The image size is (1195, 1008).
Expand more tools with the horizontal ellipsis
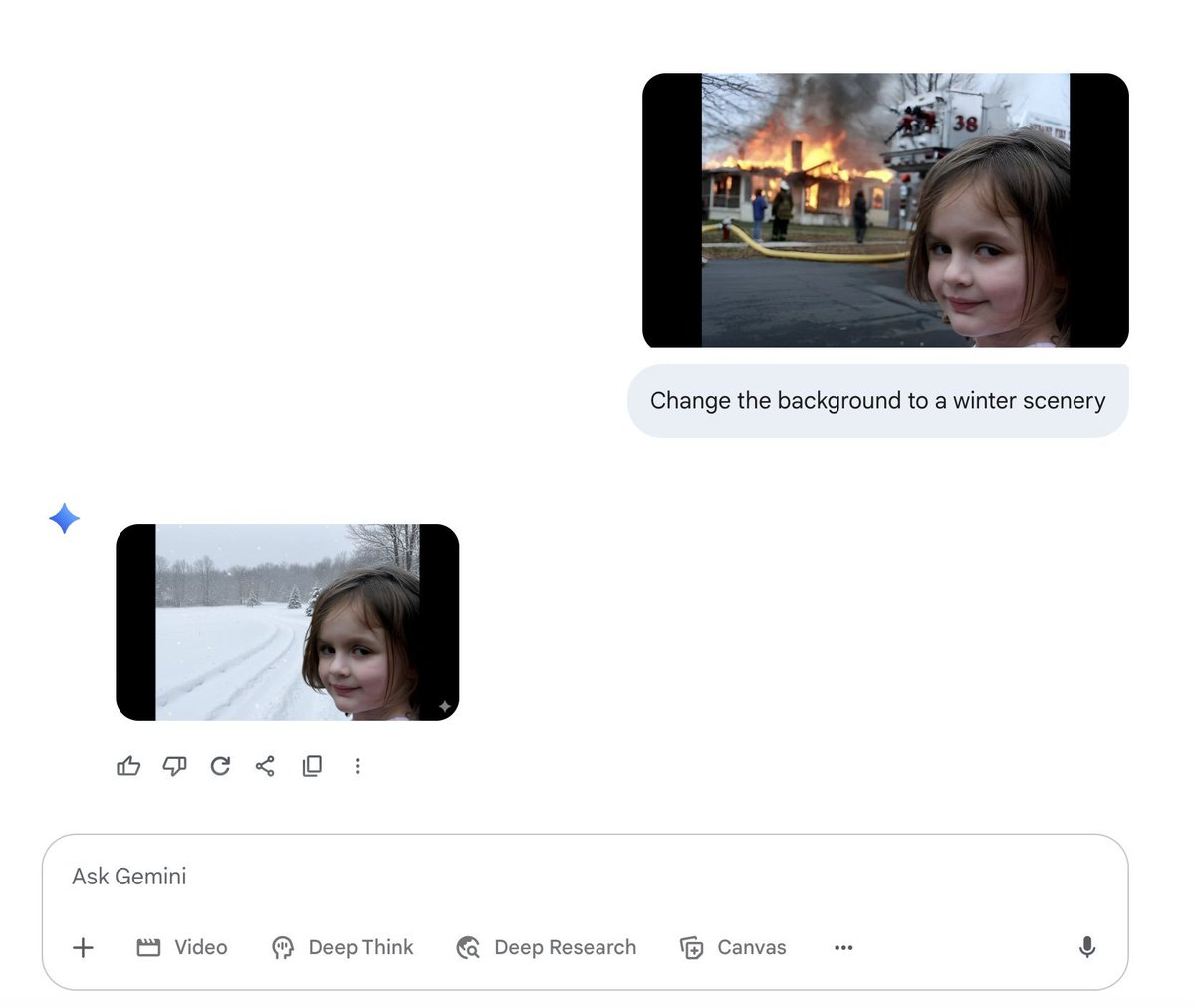[x=843, y=947]
